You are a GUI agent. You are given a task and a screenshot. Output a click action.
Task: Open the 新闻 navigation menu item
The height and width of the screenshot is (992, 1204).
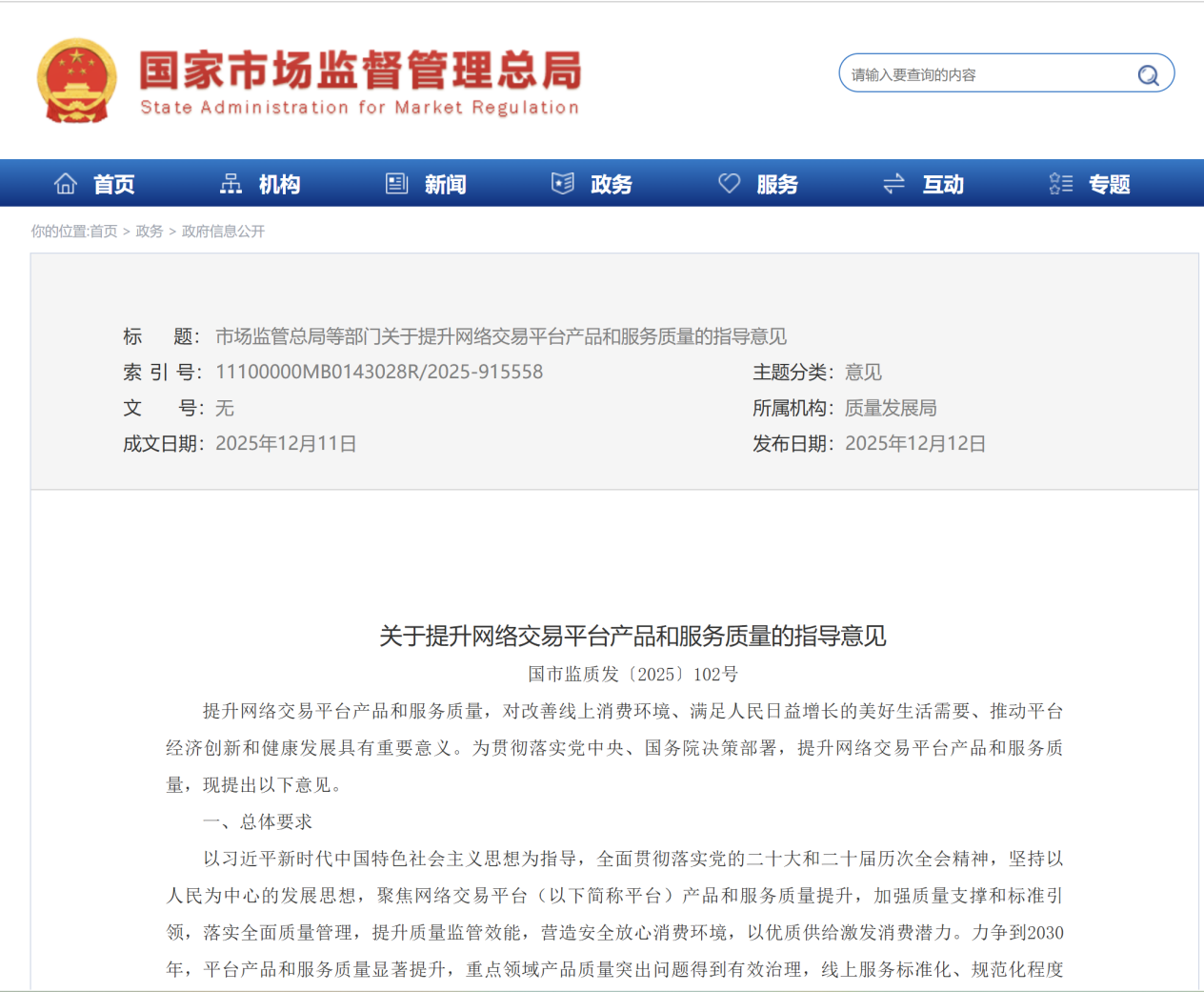[x=444, y=184]
